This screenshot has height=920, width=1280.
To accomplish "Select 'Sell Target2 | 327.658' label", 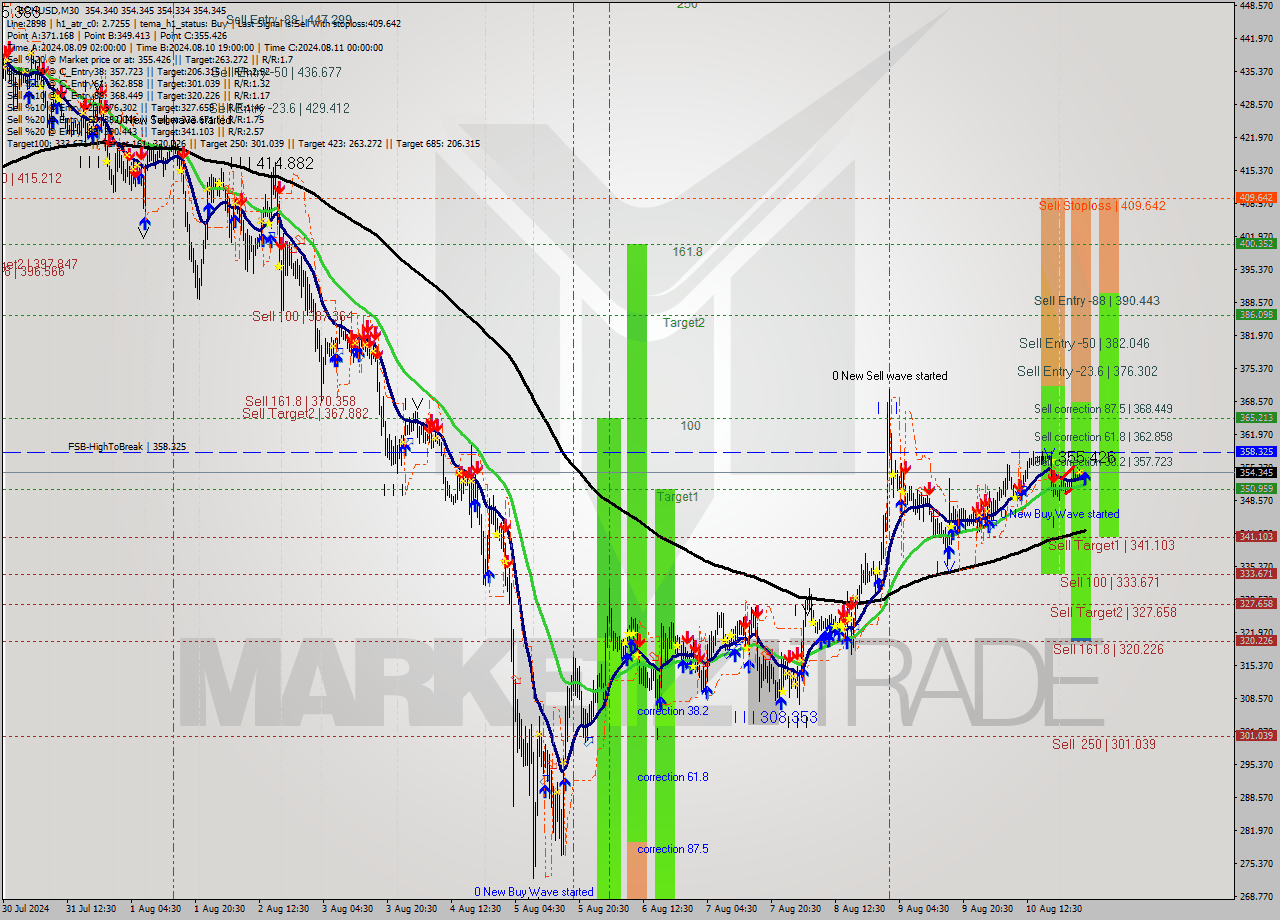I will (x=1113, y=613).
